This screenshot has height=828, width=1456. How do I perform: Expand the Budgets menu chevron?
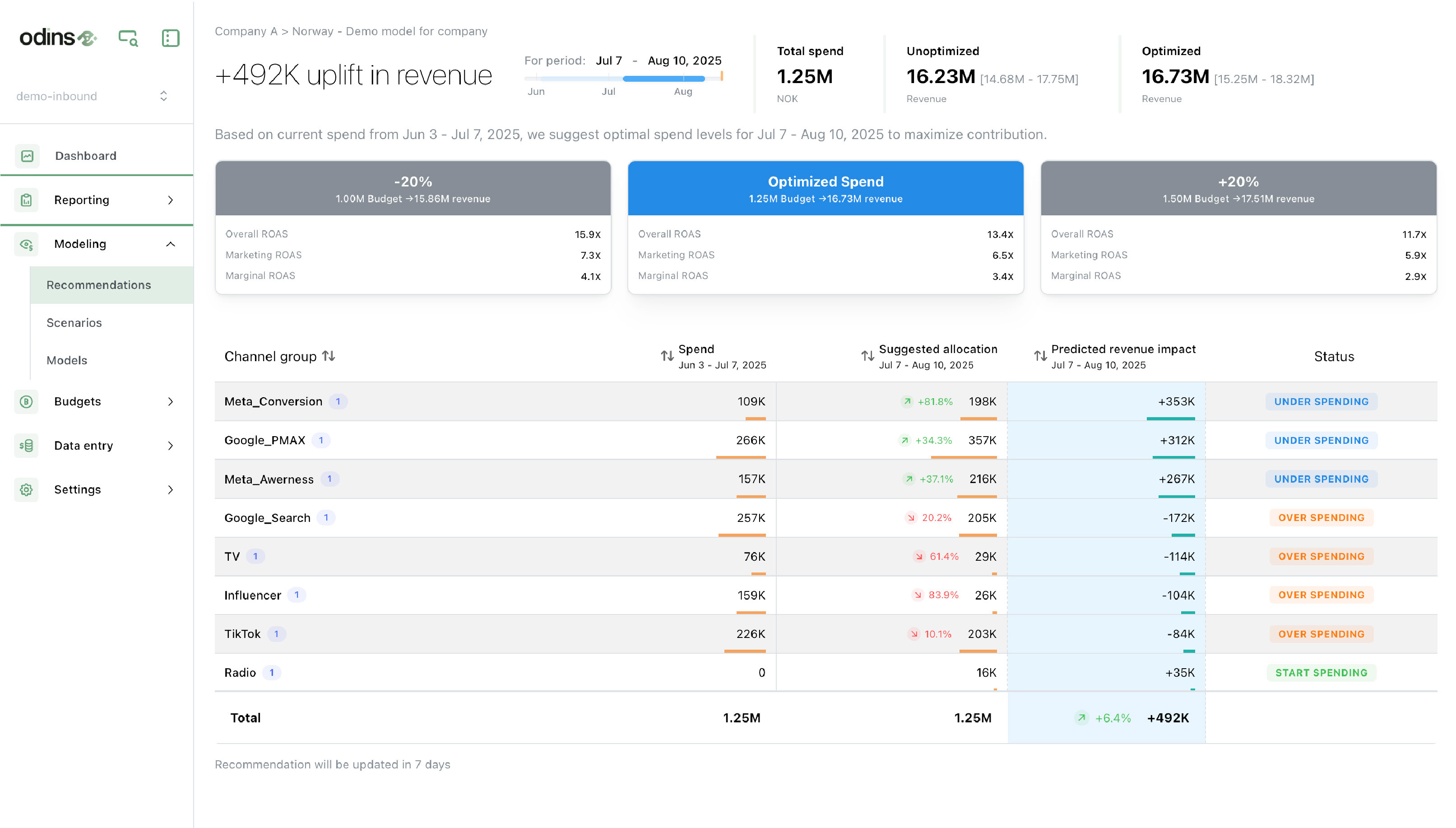coord(170,401)
